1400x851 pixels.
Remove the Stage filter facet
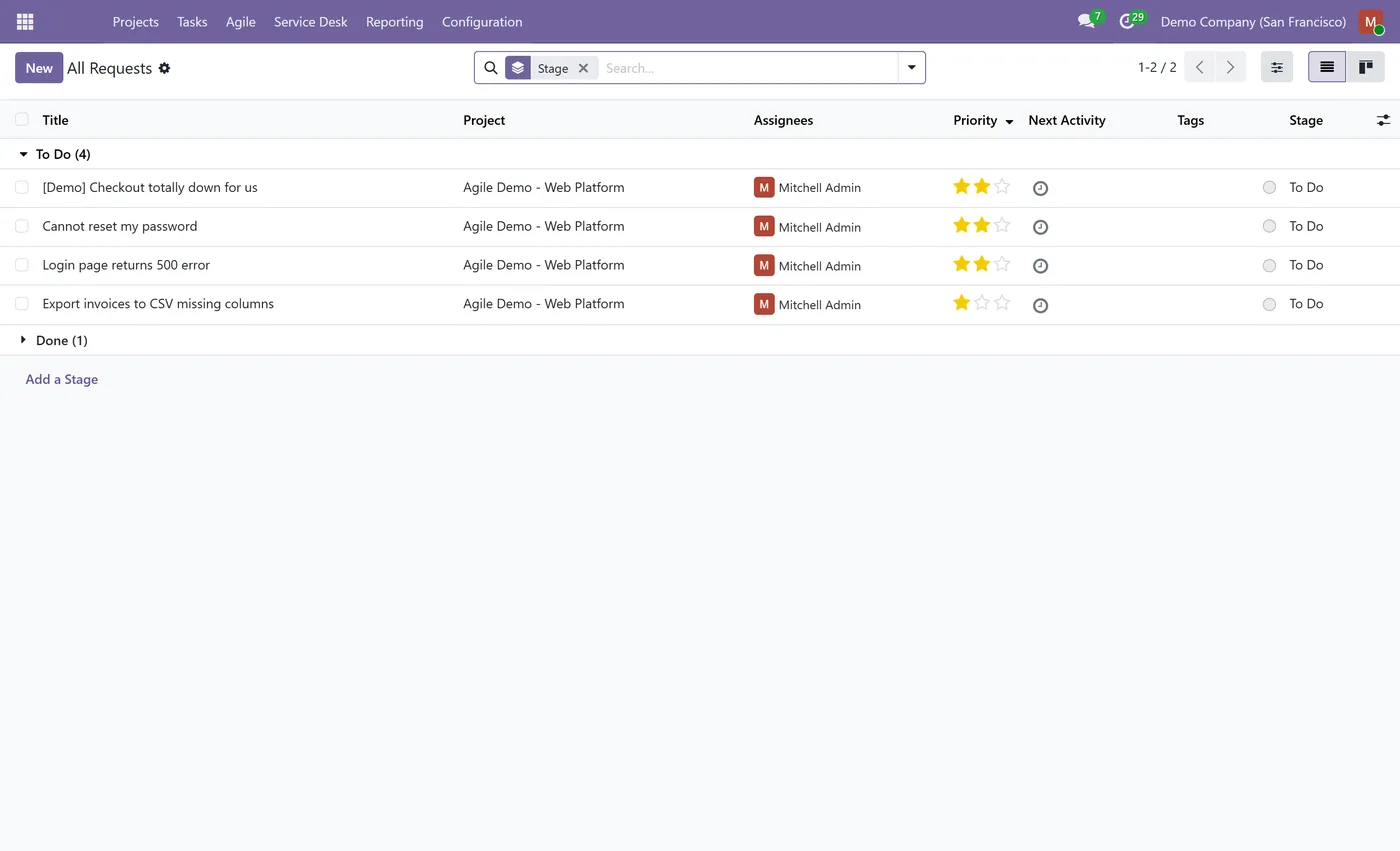tap(583, 68)
